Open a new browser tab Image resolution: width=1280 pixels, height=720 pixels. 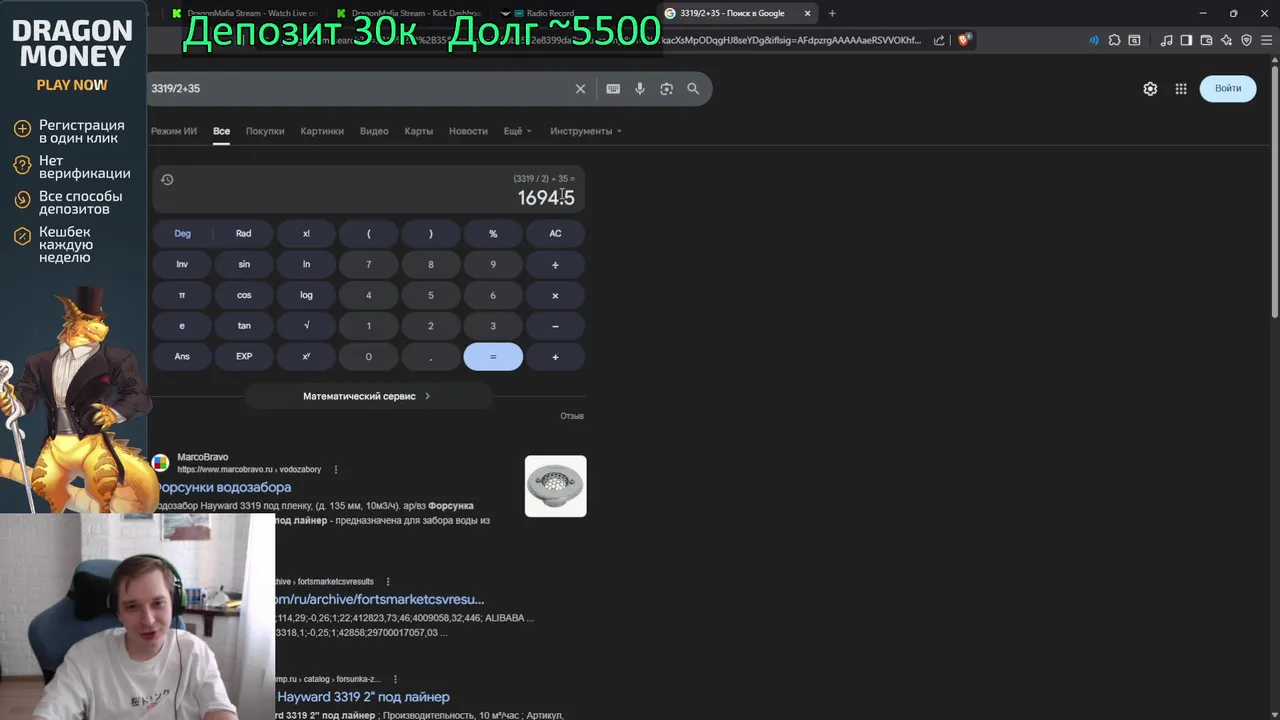tap(832, 13)
